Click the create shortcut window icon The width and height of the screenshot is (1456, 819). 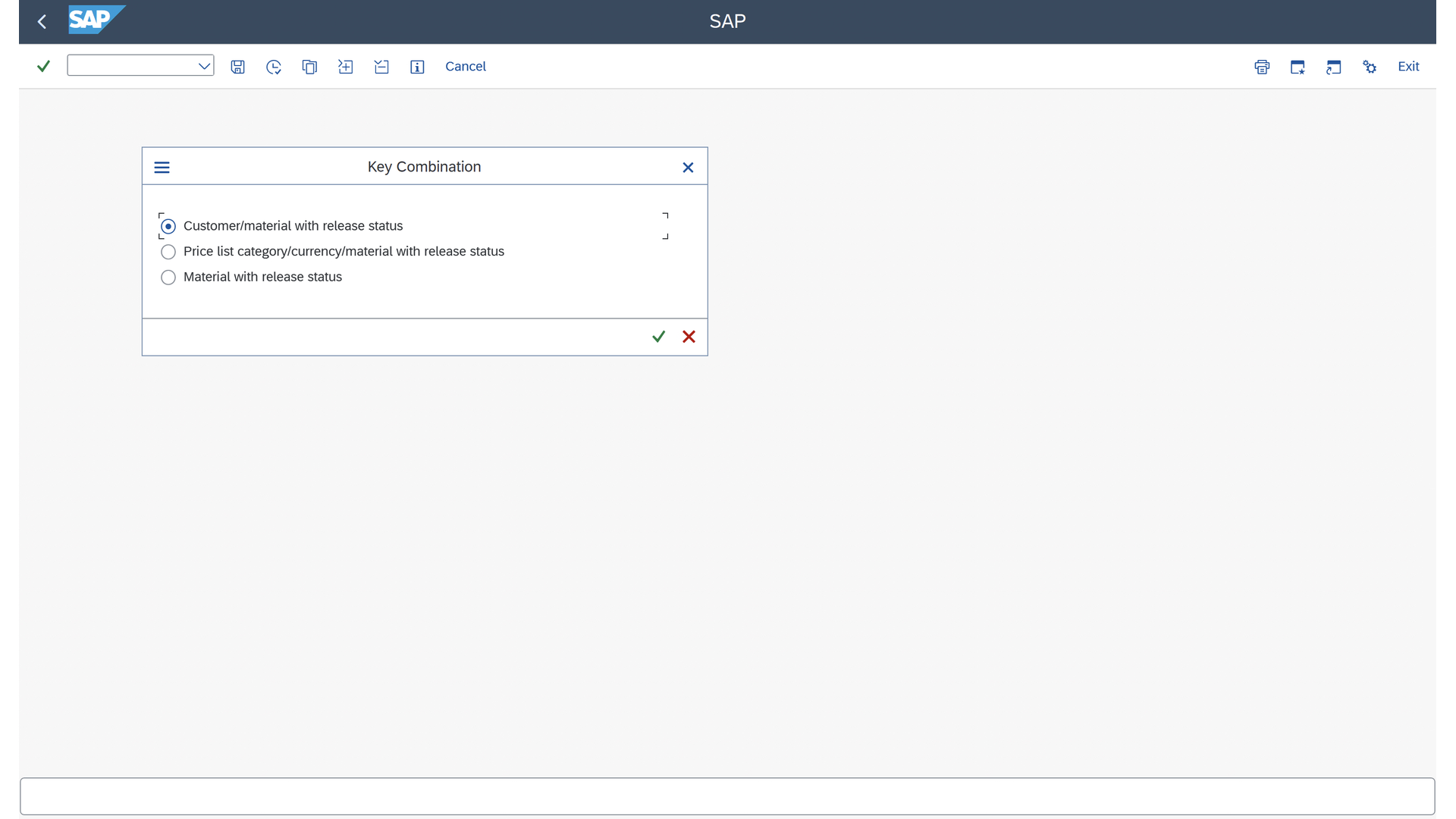1334,67
